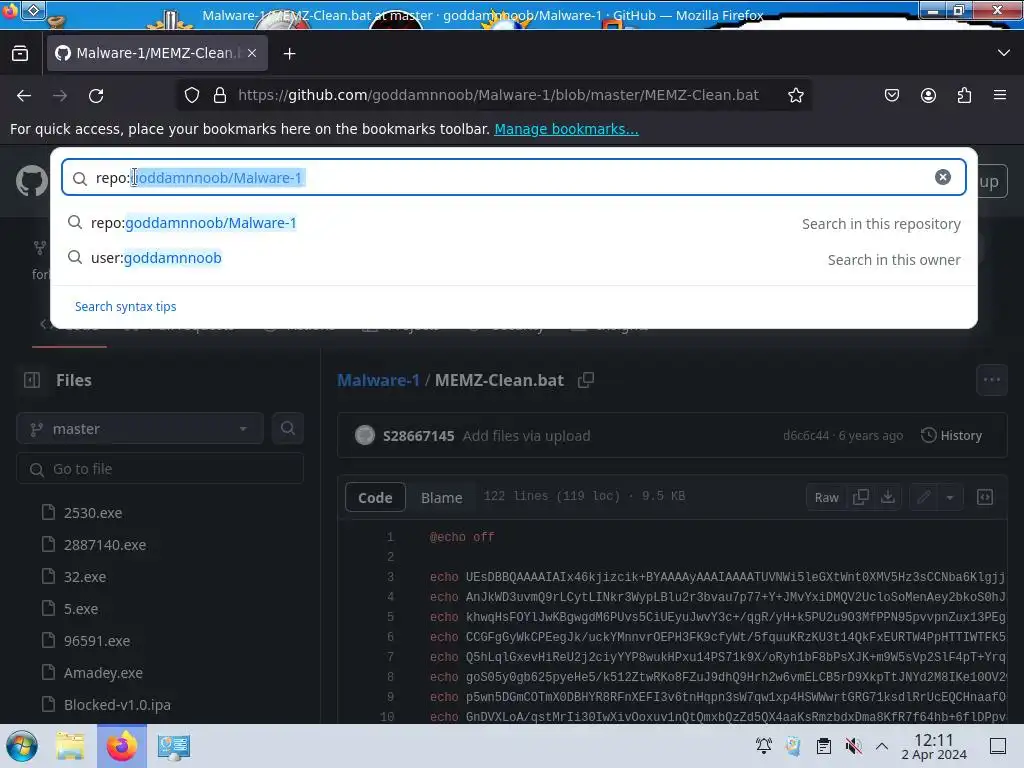Click the Firefox View icon

(x=20, y=54)
